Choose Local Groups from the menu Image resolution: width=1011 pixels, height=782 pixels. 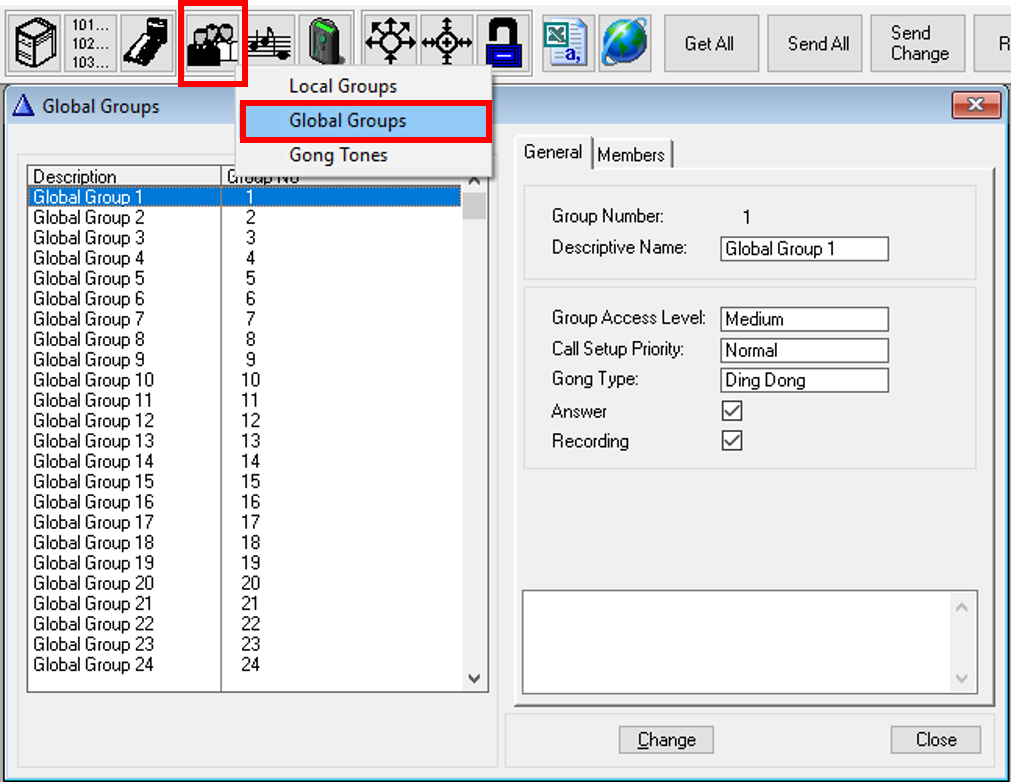click(364, 86)
